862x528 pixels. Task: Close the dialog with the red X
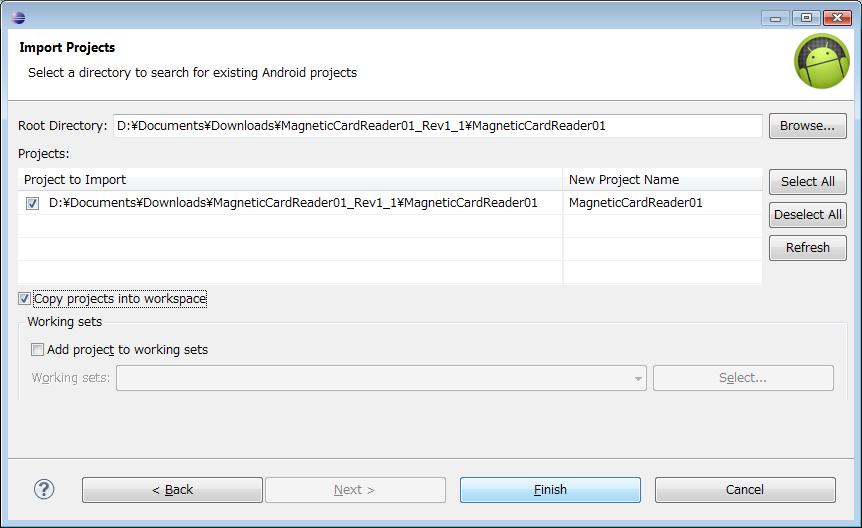point(837,18)
